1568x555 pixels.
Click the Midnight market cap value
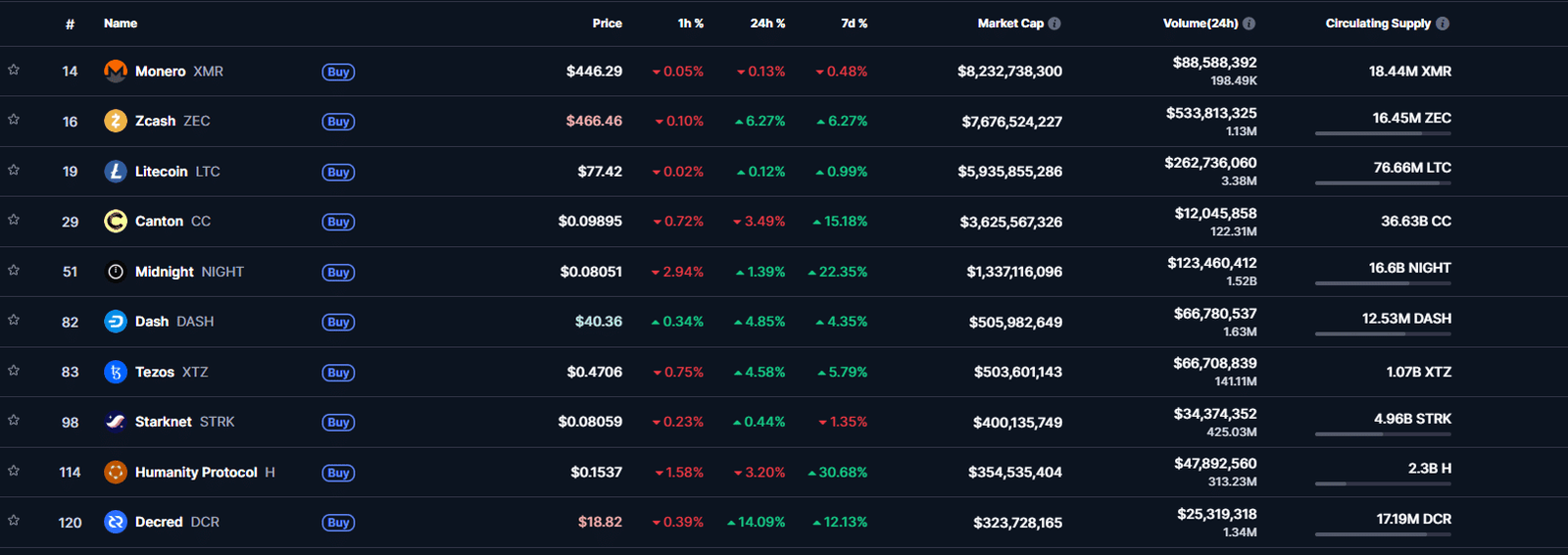pos(1014,272)
